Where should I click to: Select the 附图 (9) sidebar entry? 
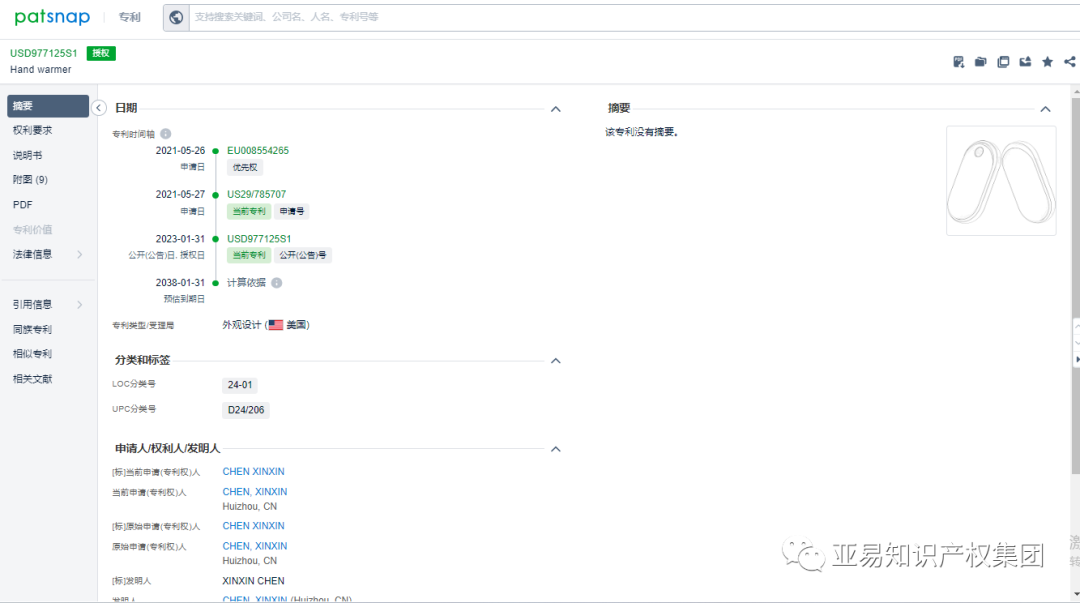tap(32, 180)
